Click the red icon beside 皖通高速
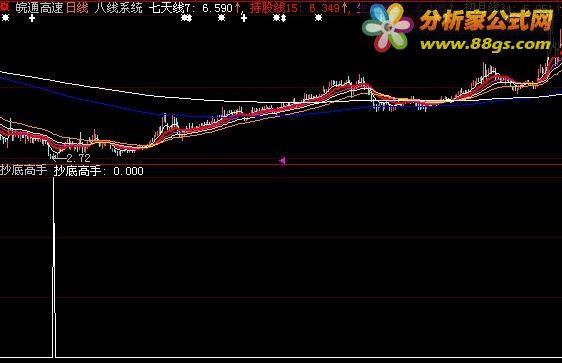562x363 pixels. (5, 7)
